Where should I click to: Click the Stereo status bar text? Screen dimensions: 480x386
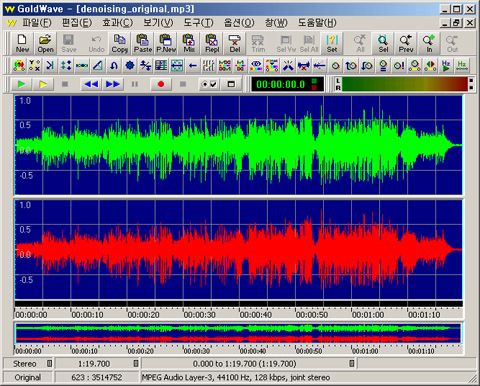click(x=24, y=364)
